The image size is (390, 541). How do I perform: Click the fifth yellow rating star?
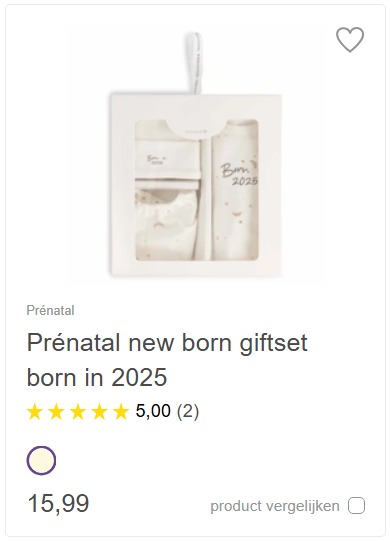click(121, 412)
